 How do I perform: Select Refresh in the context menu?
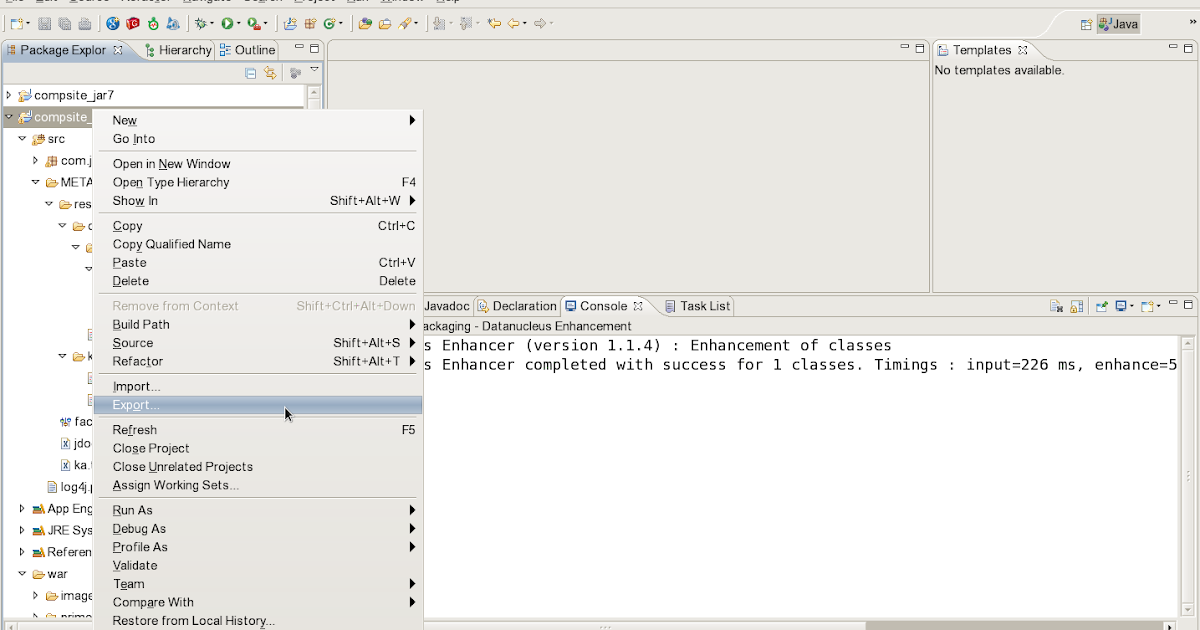(x=258, y=430)
